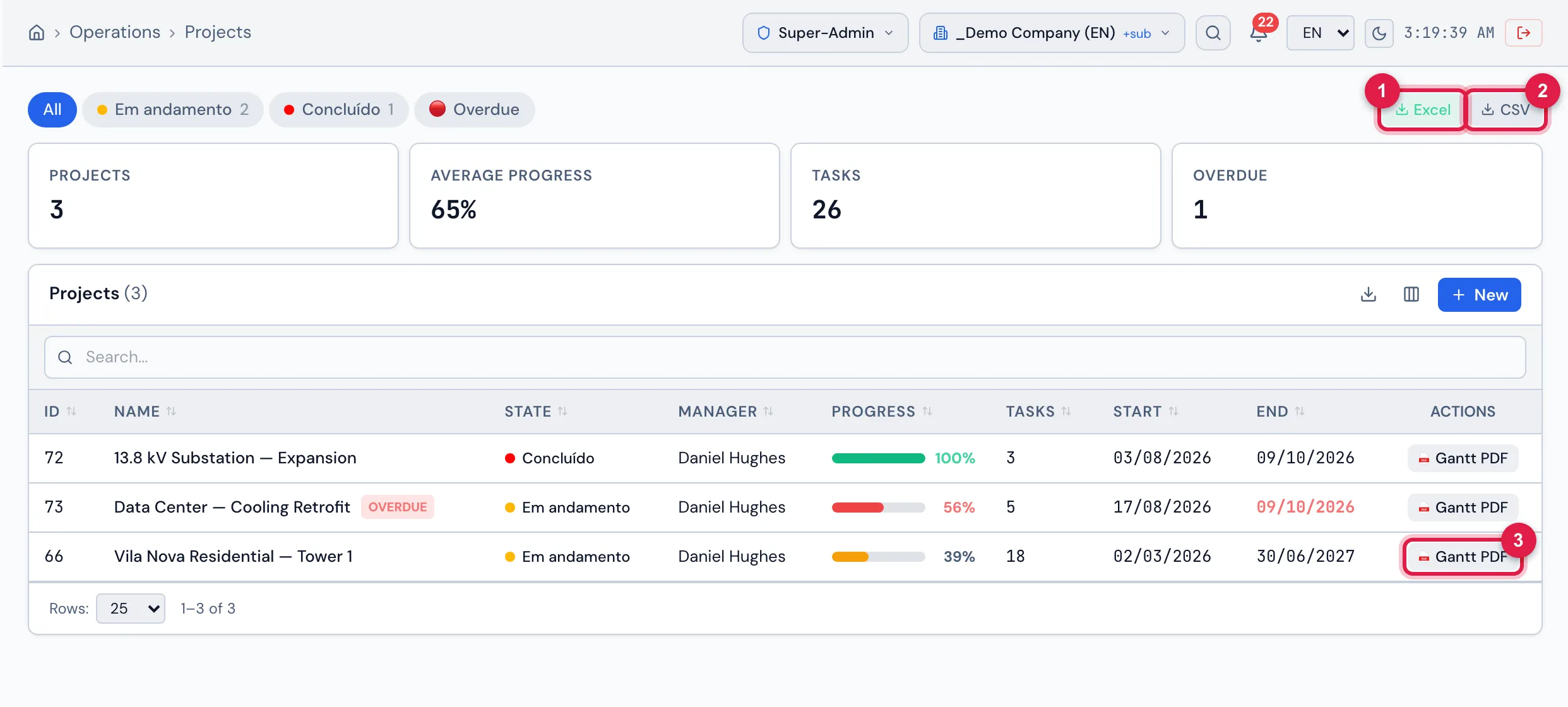Sort by Manager column
This screenshot has height=707, width=1568.
click(725, 412)
